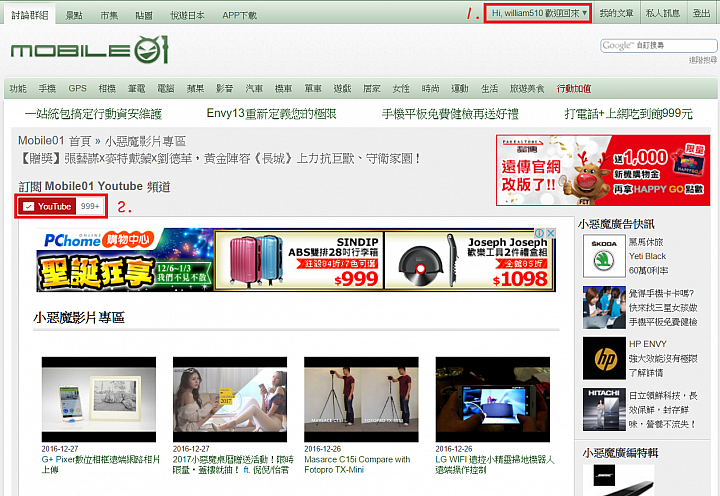The width and height of the screenshot is (720, 496).
Task: Click the PChome 聖誕狂享 banner
Action: [125, 260]
